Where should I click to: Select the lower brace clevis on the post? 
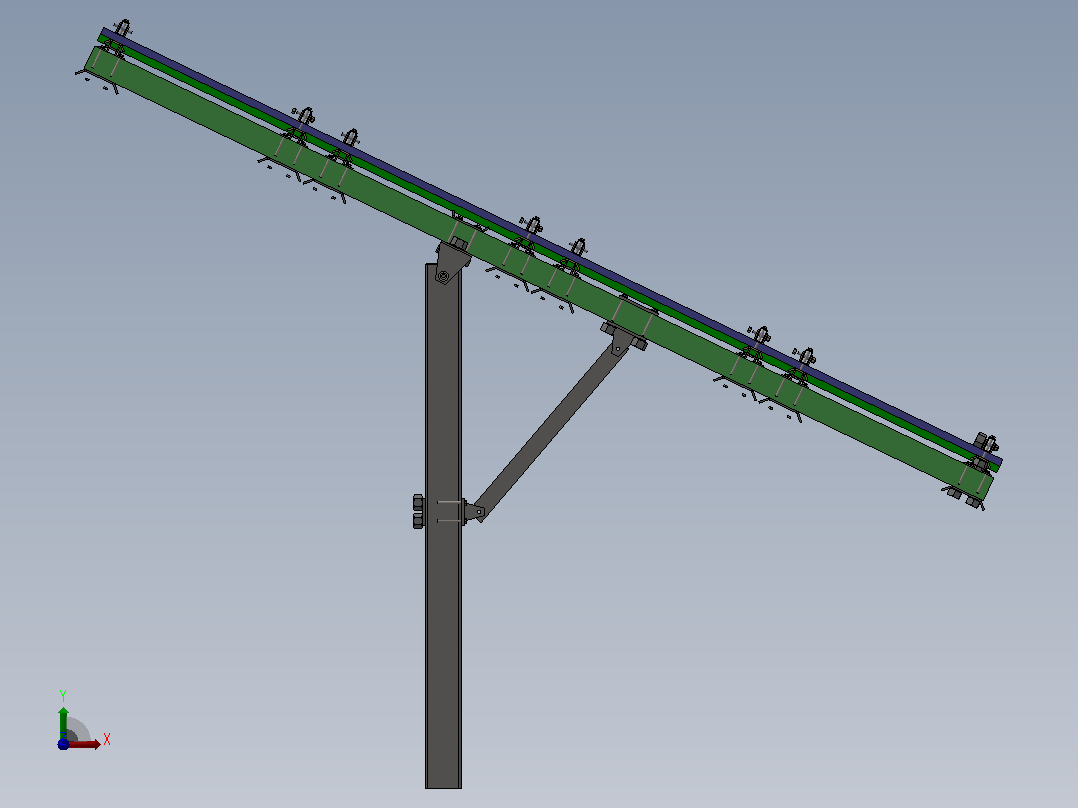(x=474, y=512)
